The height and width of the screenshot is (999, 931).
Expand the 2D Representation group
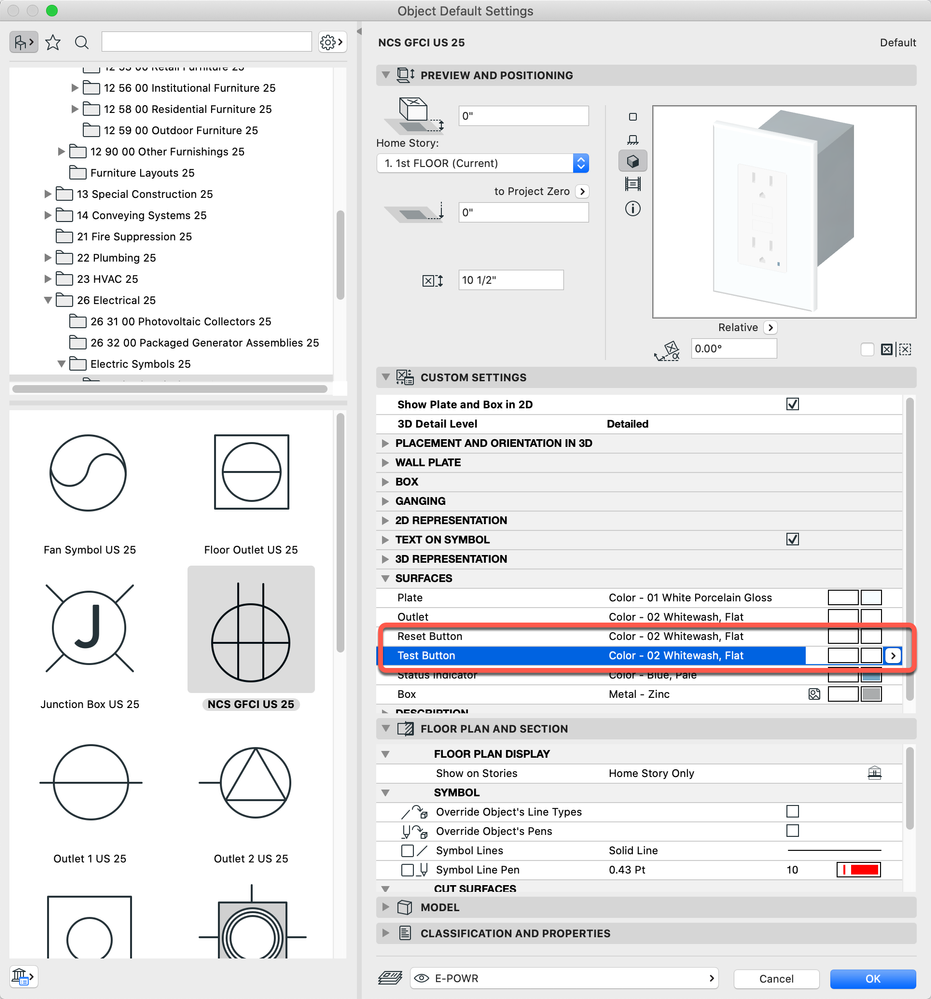coord(385,520)
